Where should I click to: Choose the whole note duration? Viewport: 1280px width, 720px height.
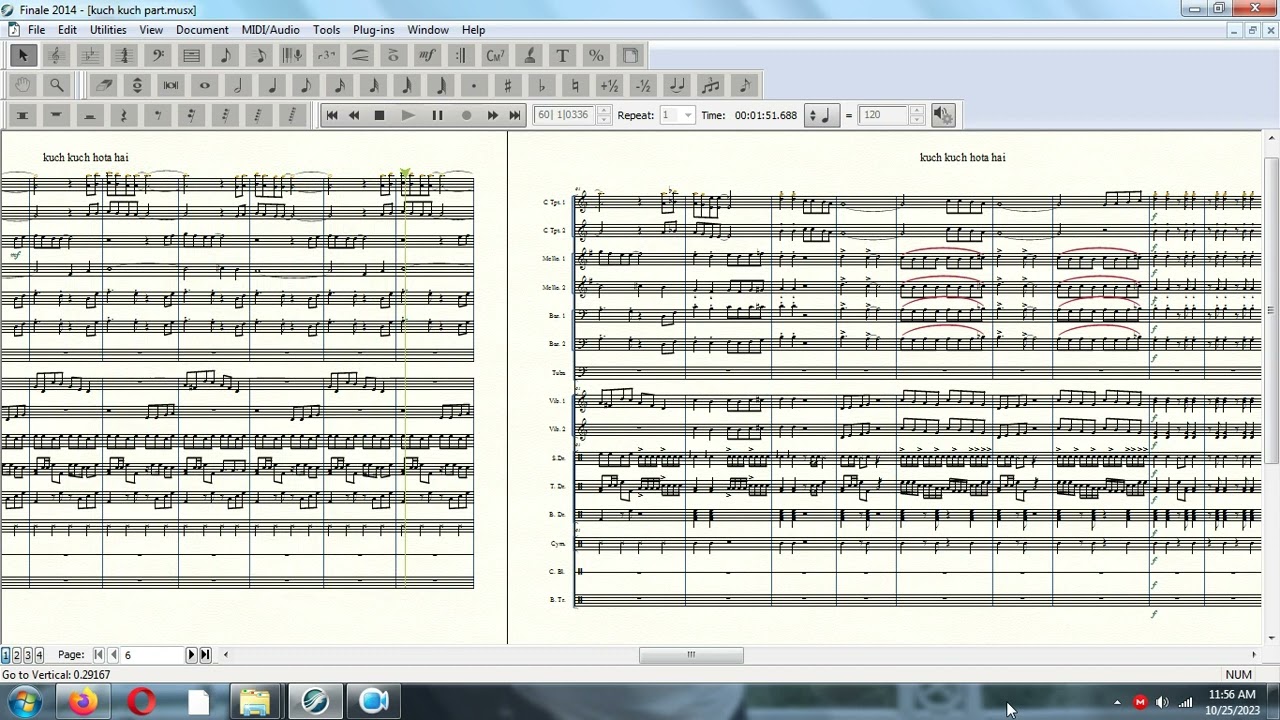[x=205, y=85]
